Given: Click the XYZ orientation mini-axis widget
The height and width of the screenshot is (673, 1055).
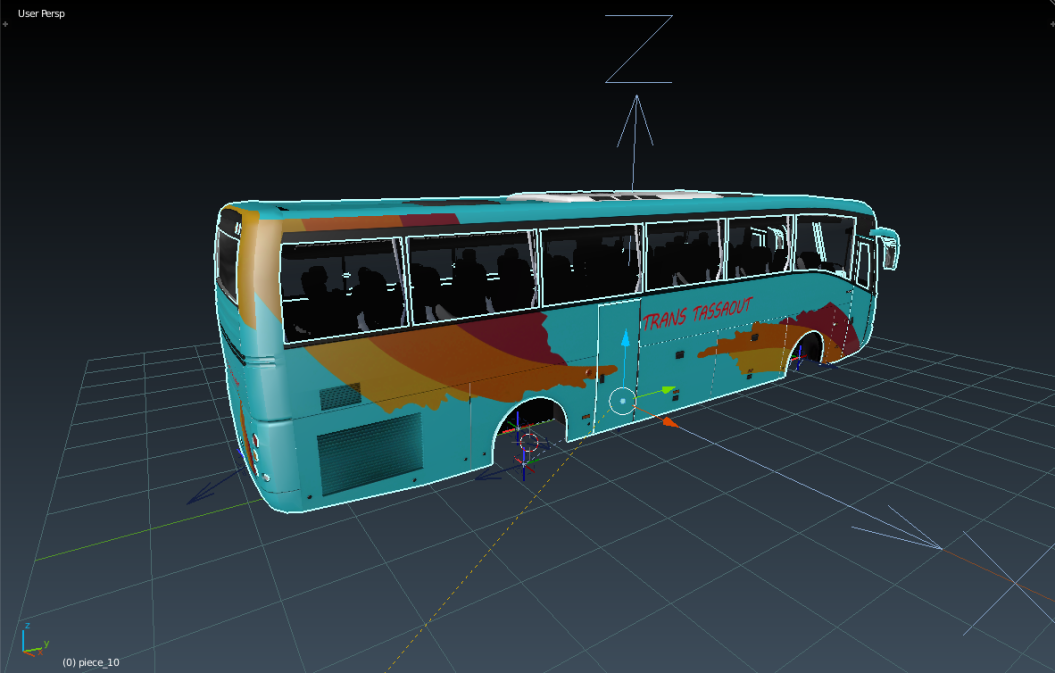Looking at the screenshot, I should [x=34, y=640].
